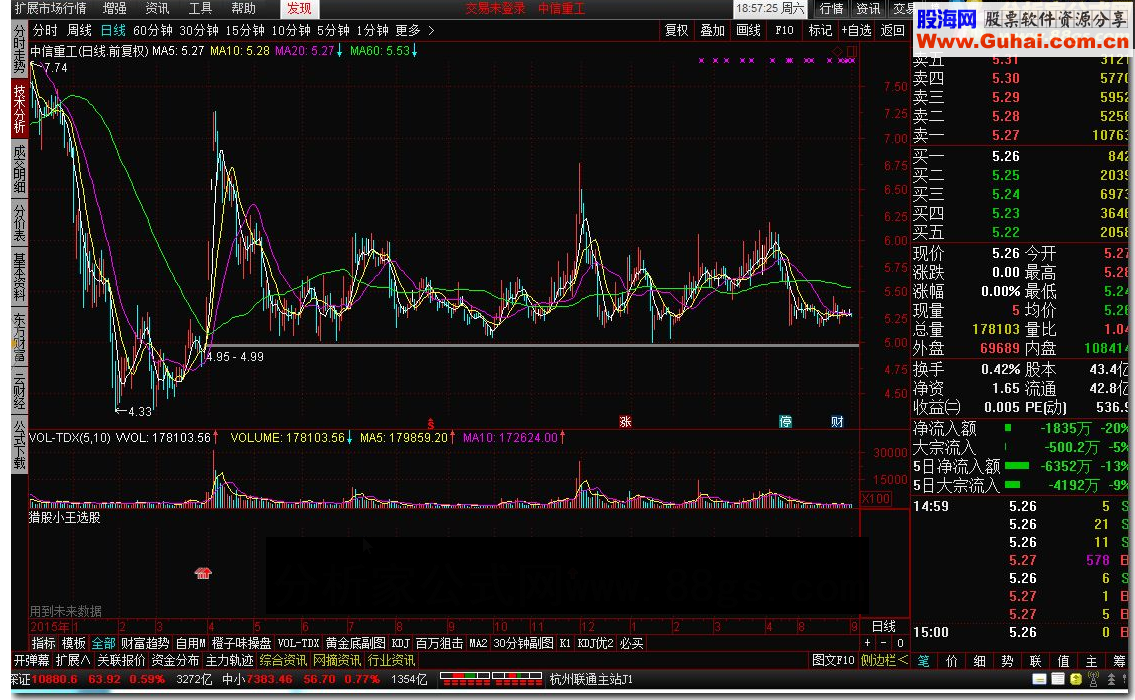Click the red house signal icon
This screenshot has width=1135, height=700.
[203, 573]
